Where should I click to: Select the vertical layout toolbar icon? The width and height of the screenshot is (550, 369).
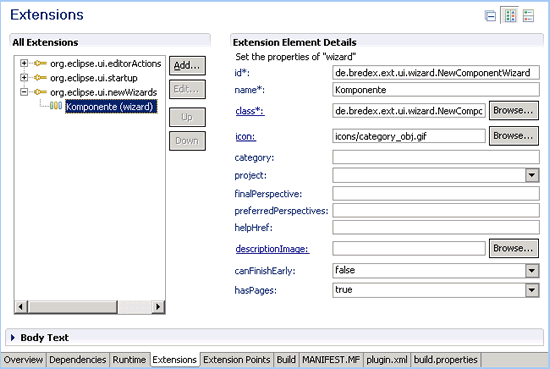tap(528, 16)
